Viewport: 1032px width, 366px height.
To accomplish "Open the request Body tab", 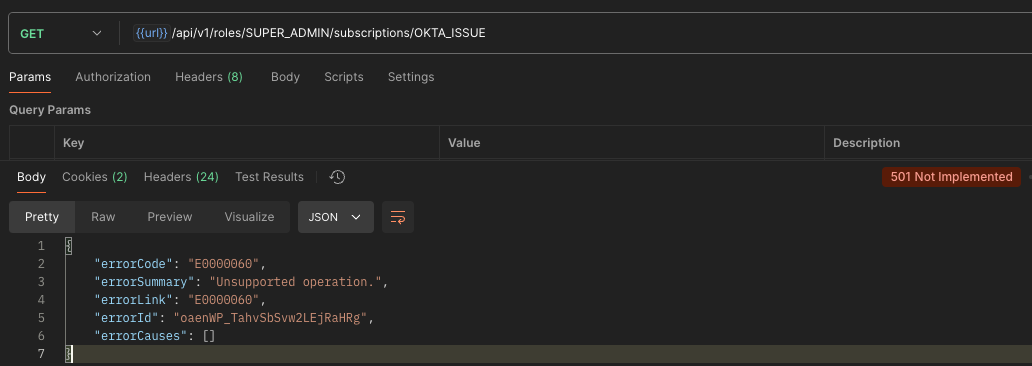I will pyautogui.click(x=285, y=77).
